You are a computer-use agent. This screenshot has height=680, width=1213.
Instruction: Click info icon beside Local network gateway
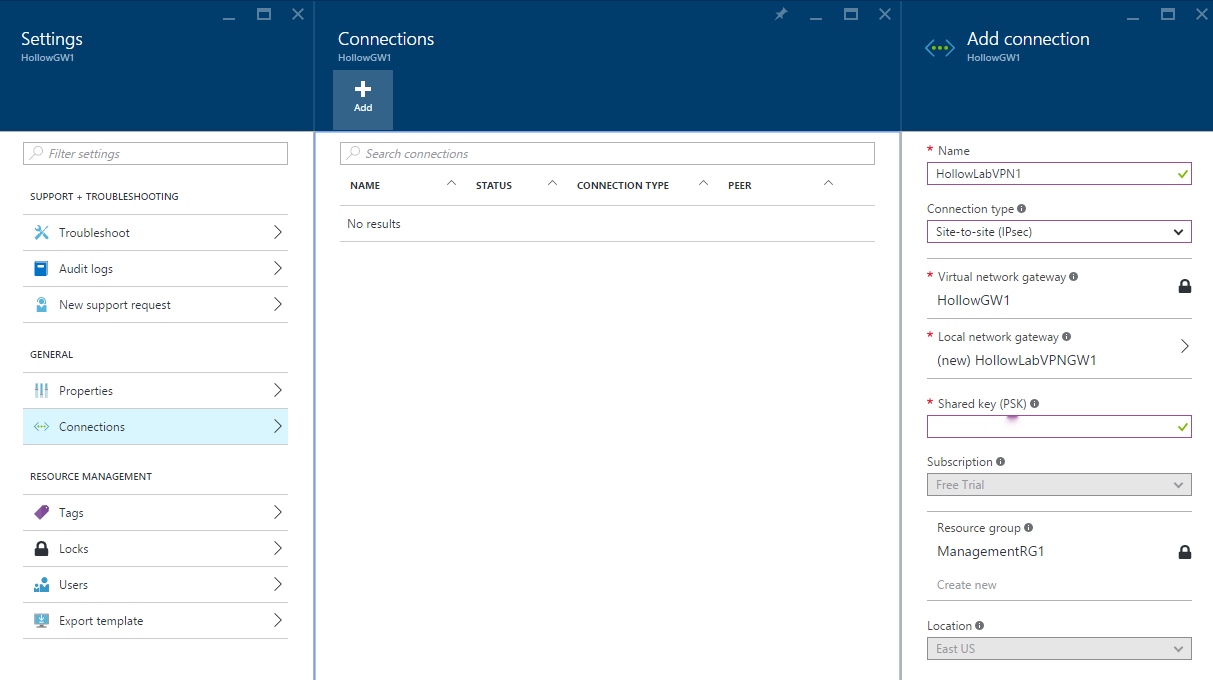1066,337
